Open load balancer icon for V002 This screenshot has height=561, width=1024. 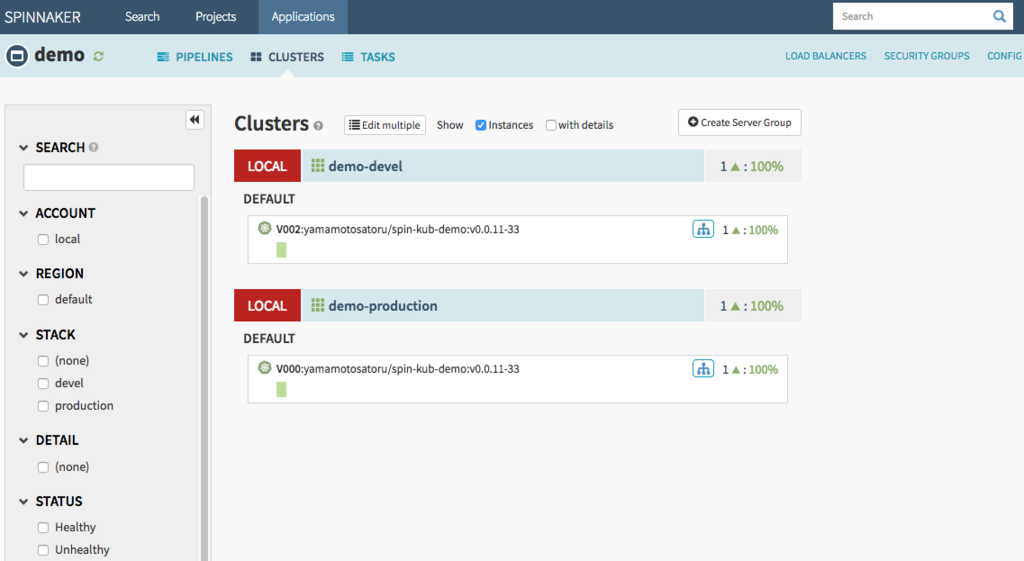point(703,229)
